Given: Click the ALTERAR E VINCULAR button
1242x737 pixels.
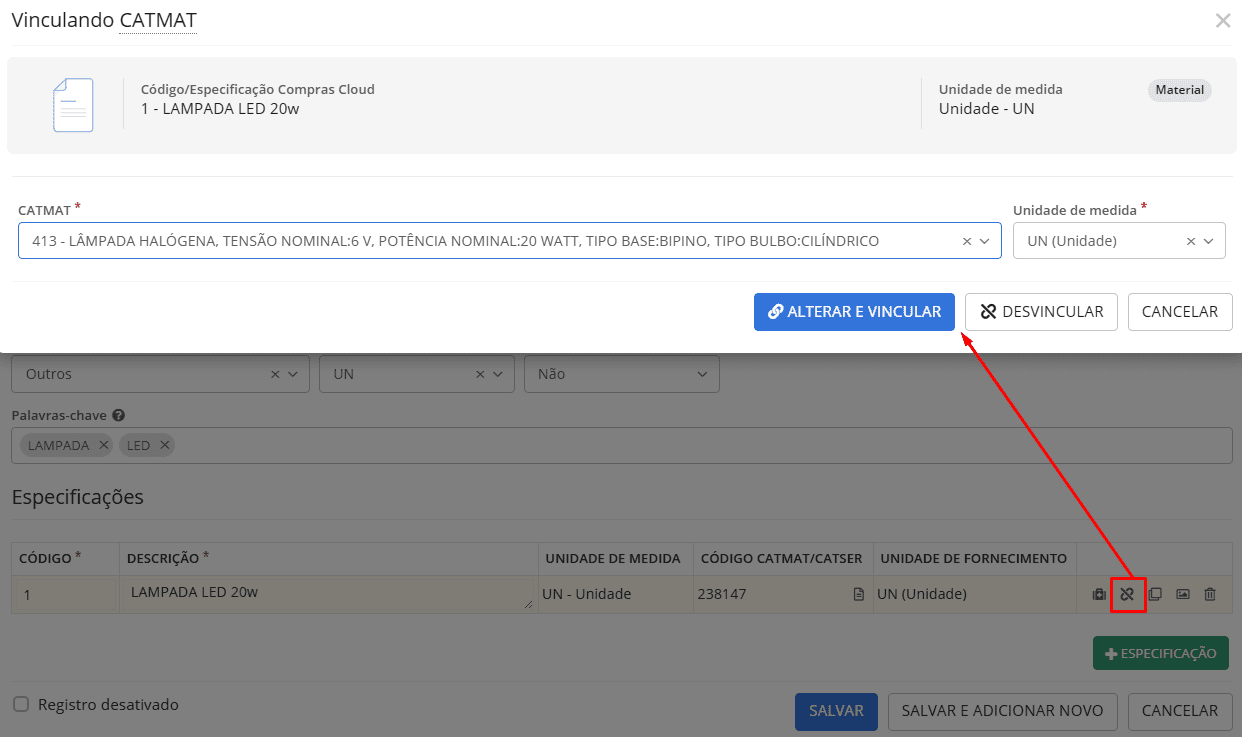Looking at the screenshot, I should (854, 312).
